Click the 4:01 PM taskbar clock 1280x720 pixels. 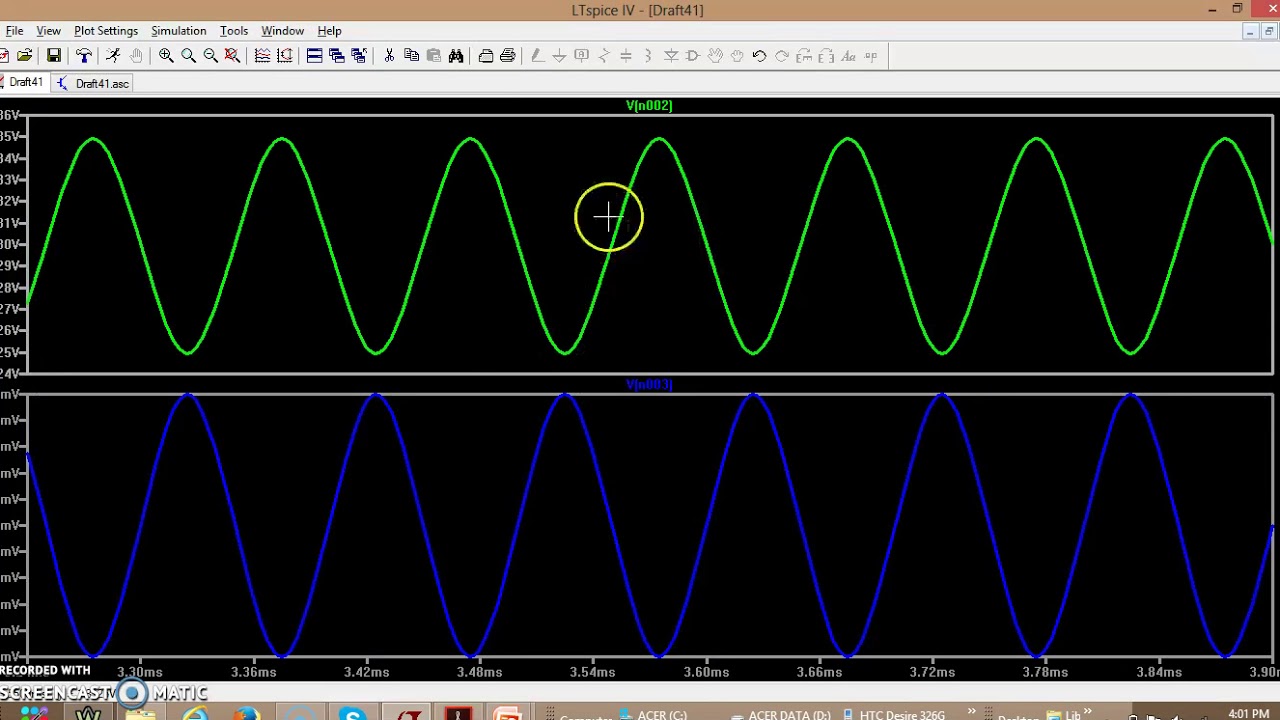point(1249,714)
